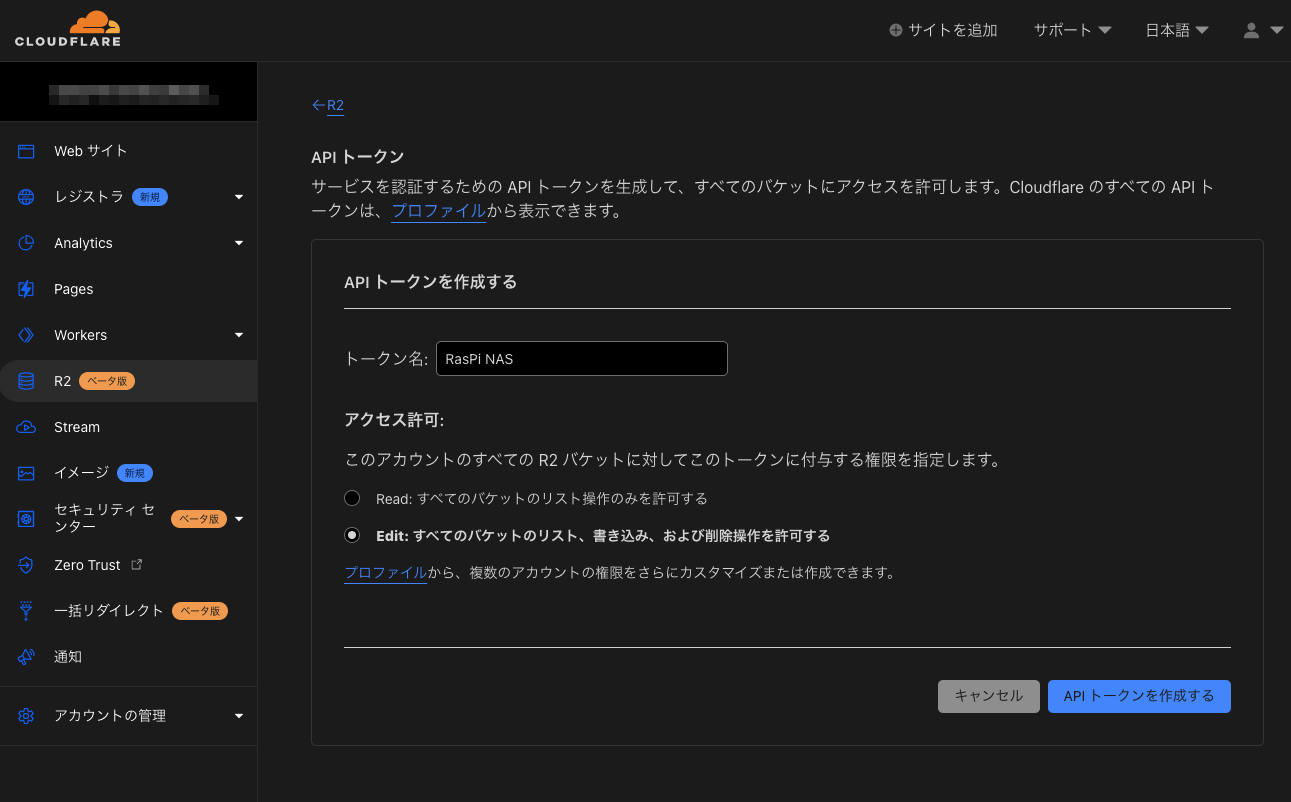Click the トークン名 input field
This screenshot has width=1291, height=802.
coord(582,359)
